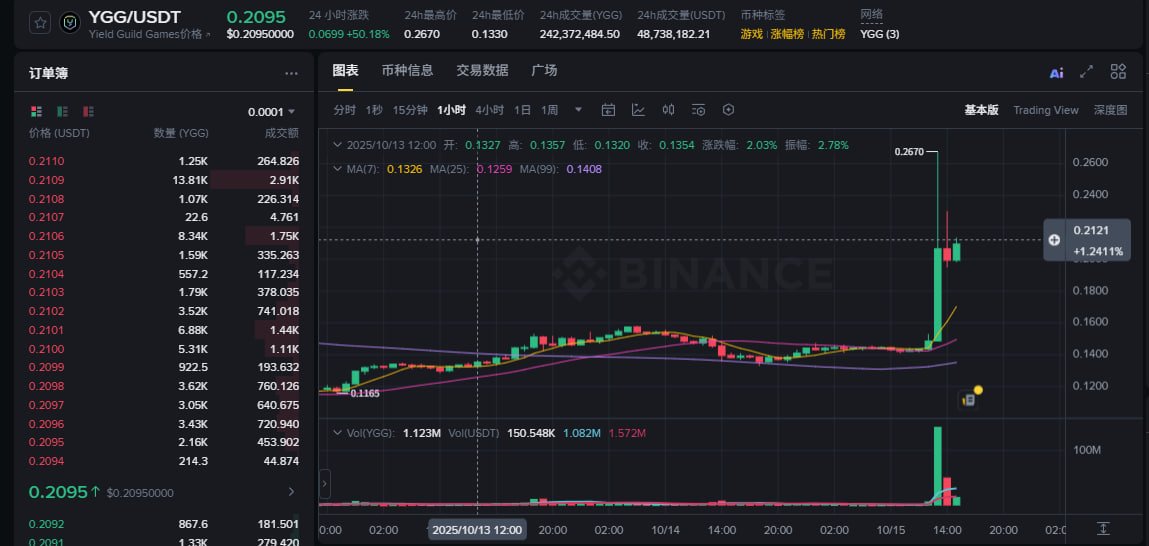
Task: Switch to the 币种信息 tab
Action: 407,71
